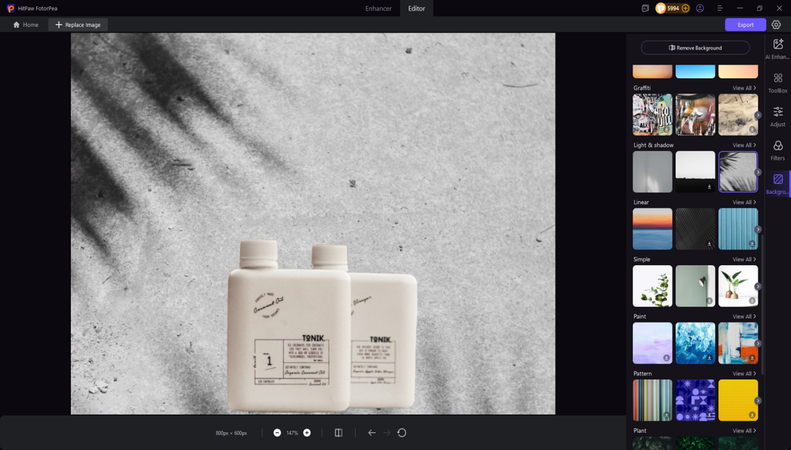The height and width of the screenshot is (450, 791).
Task: Select the palm shadow Light & shadow background
Action: coord(738,172)
